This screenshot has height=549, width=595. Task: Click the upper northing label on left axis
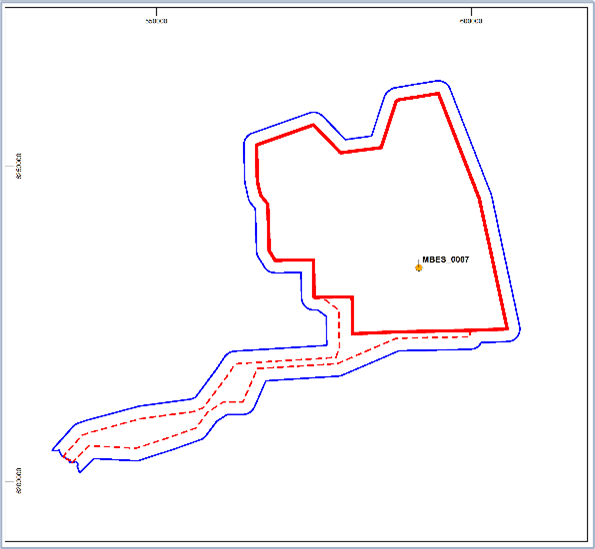[19, 166]
